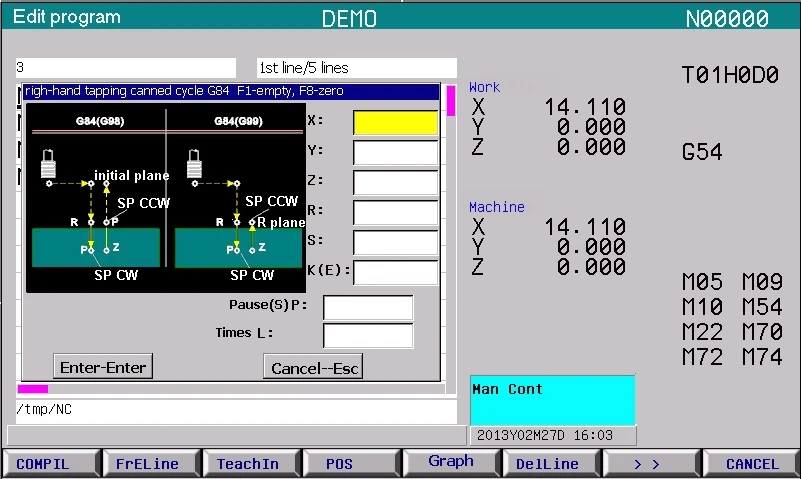Viewport: 801px width, 479px height.
Task: Dismiss dialog with Cancel--Esc button
Action: pyautogui.click(x=314, y=367)
